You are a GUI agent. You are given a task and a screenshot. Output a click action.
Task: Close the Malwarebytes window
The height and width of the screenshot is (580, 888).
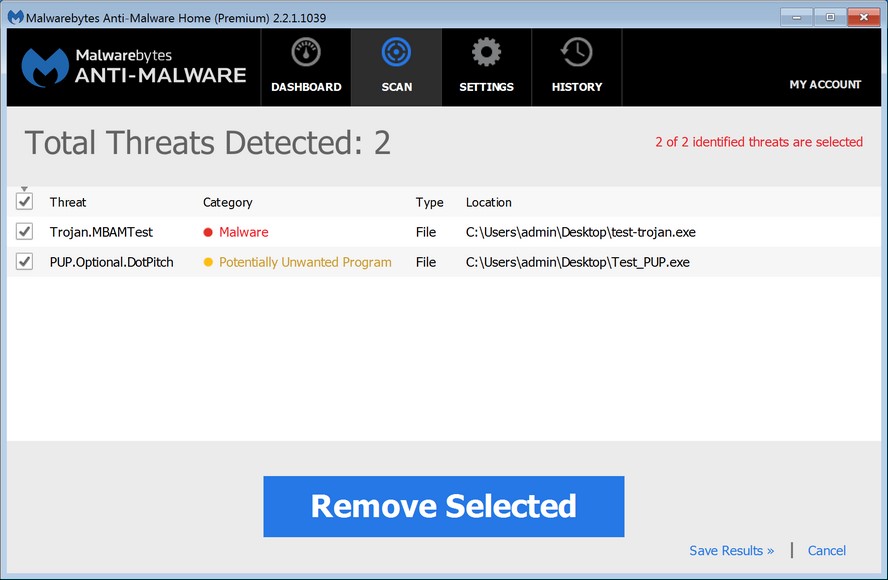coord(864,17)
